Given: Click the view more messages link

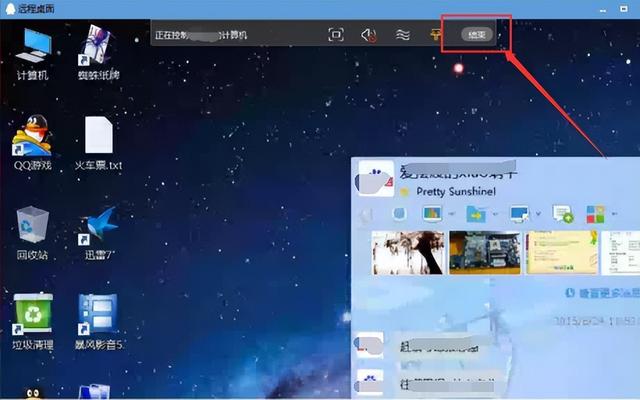Looking at the screenshot, I should pyautogui.click(x=603, y=293).
